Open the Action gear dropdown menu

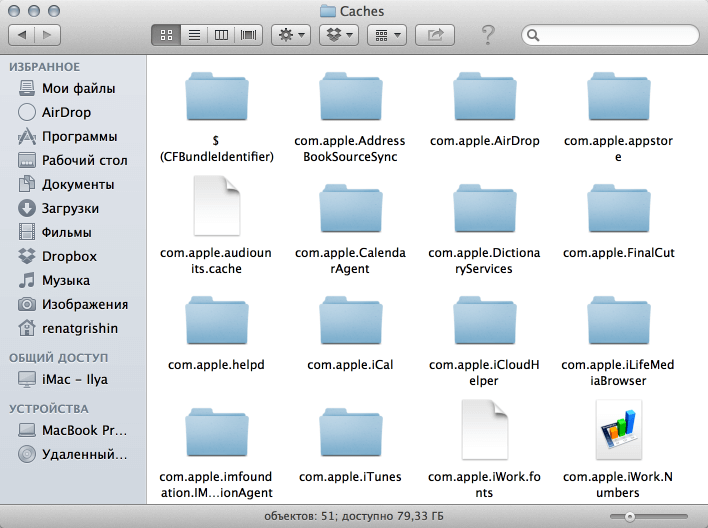tap(291, 35)
